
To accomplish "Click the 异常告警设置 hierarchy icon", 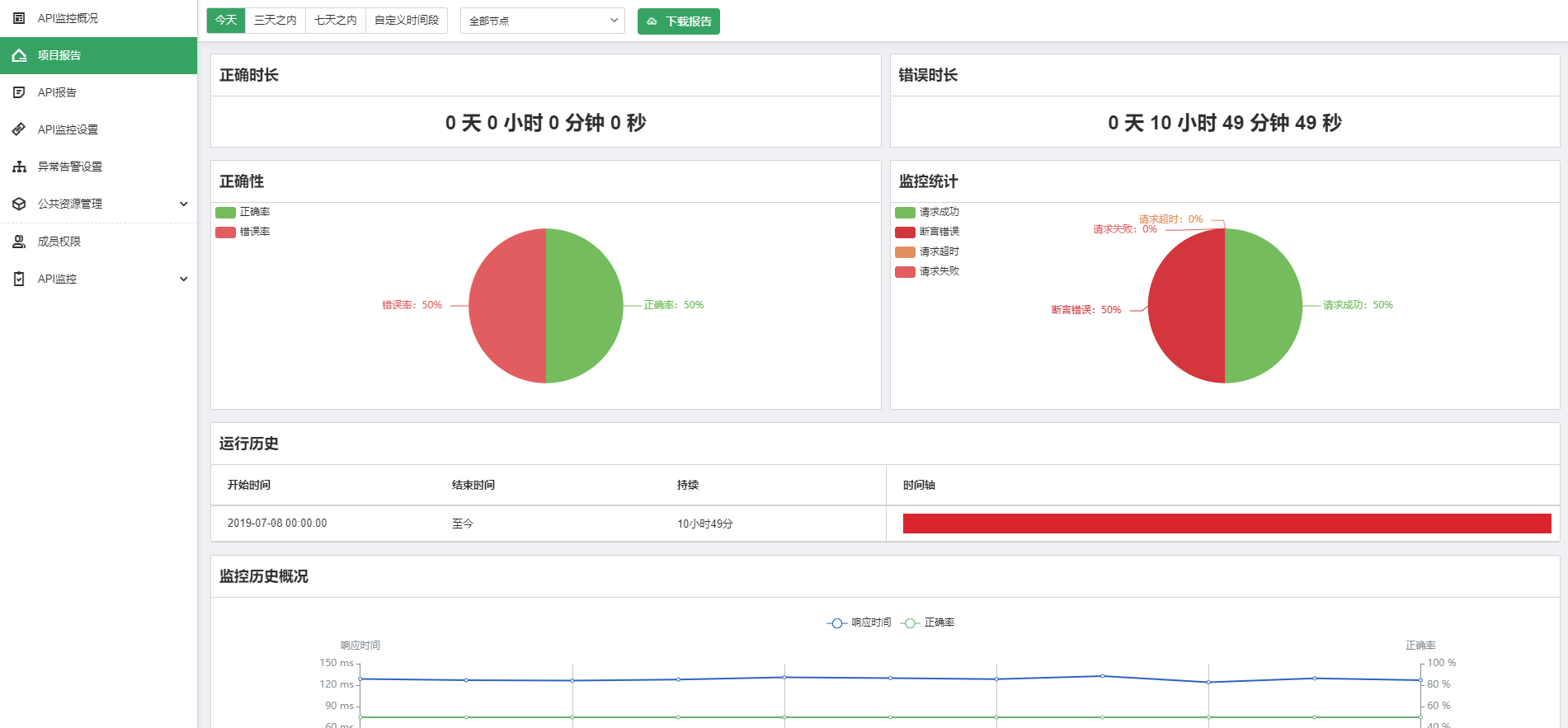I will [x=19, y=167].
